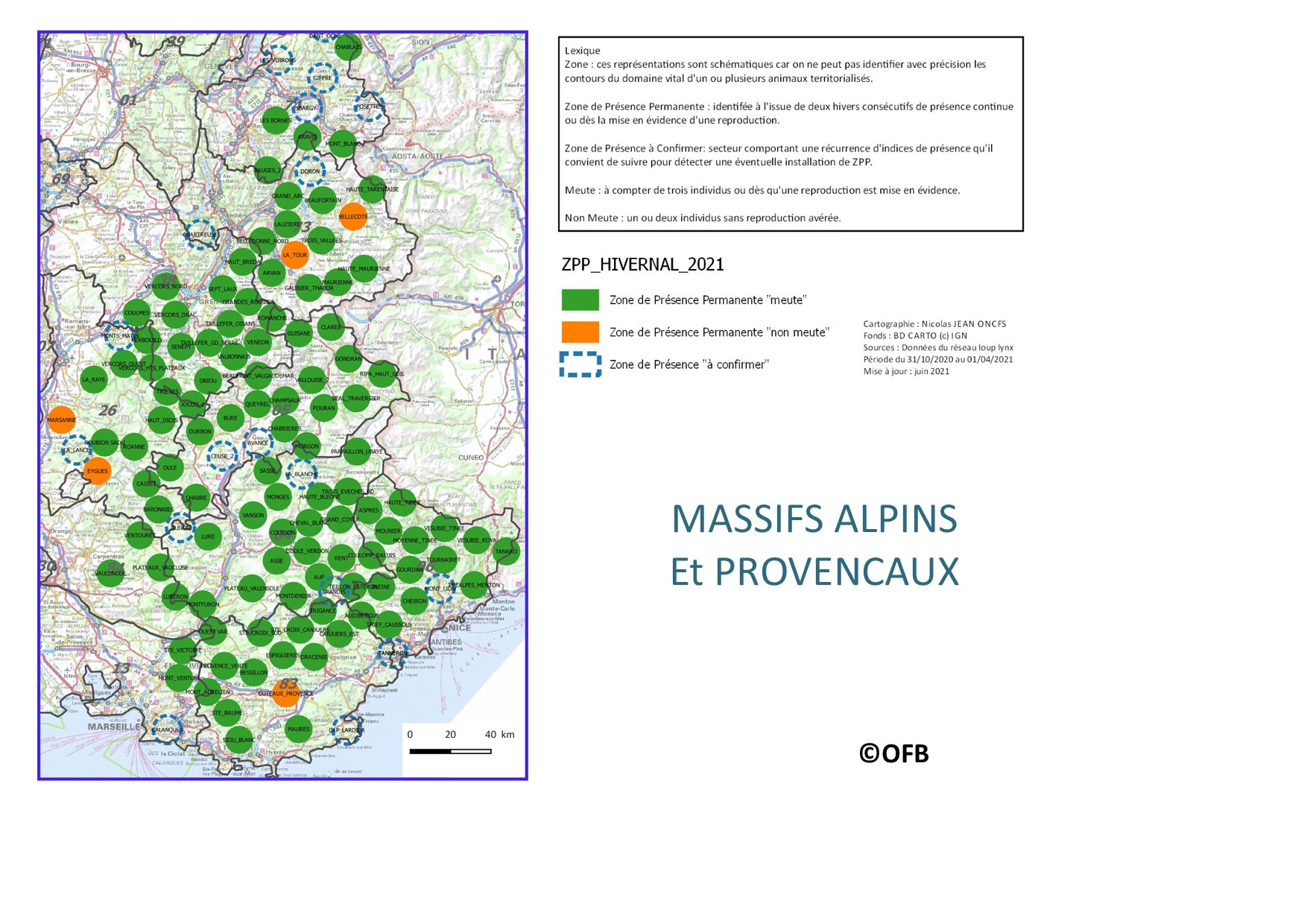Viewport: 1307px width, 924px height.
Task: Click the green CHABLAIS zone circle
Action: pos(348,47)
